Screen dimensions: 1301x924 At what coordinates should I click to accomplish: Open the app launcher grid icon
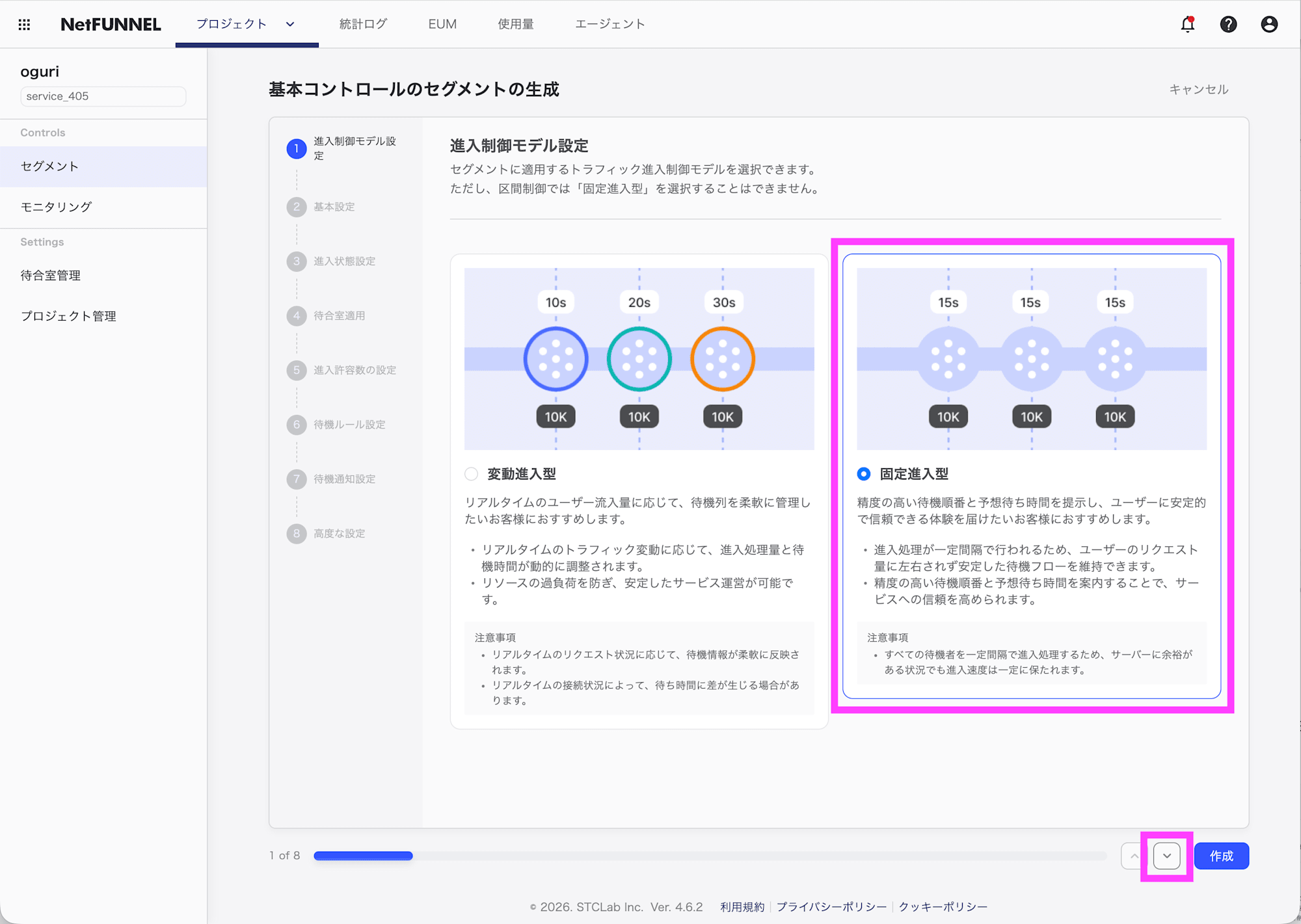click(x=24, y=24)
